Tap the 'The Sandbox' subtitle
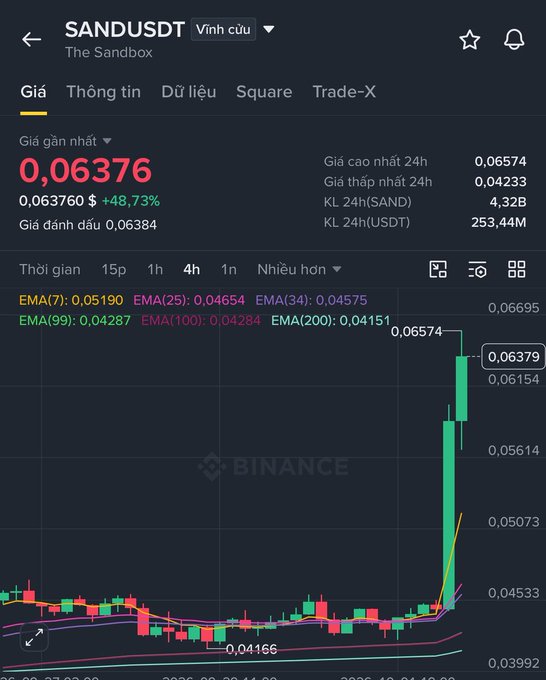The image size is (546, 680). (109, 52)
